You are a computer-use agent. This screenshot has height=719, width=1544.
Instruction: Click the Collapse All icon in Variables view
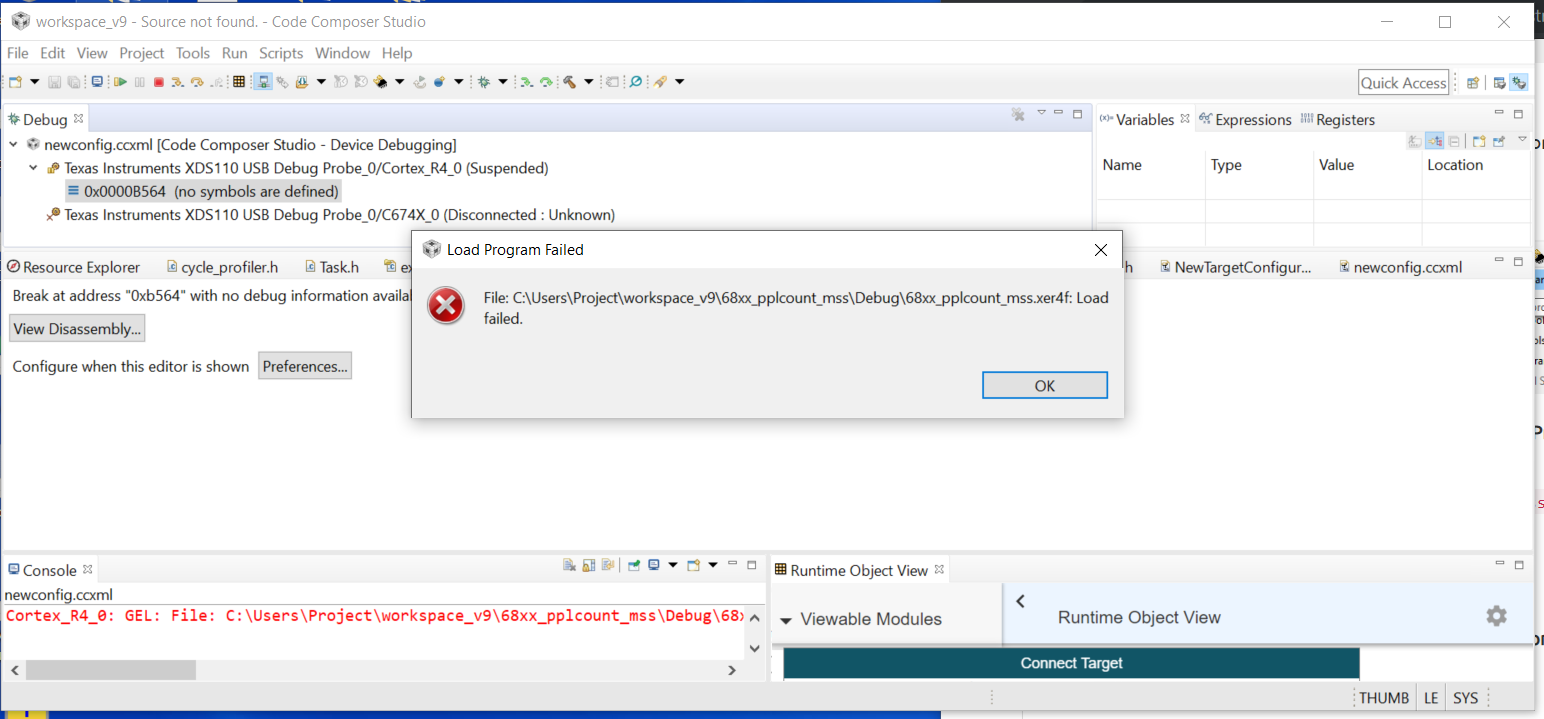pos(1454,141)
